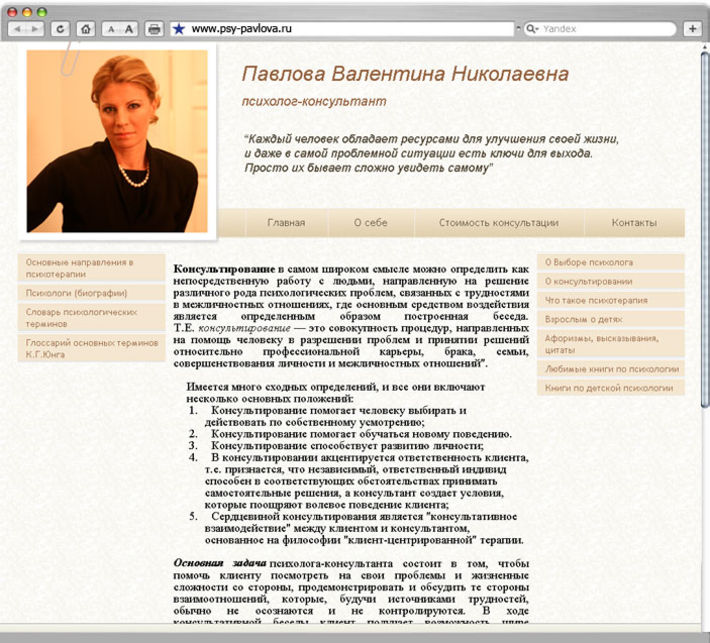Click the subtitle психолог-консультант
This screenshot has height=643, width=710.
click(x=314, y=101)
